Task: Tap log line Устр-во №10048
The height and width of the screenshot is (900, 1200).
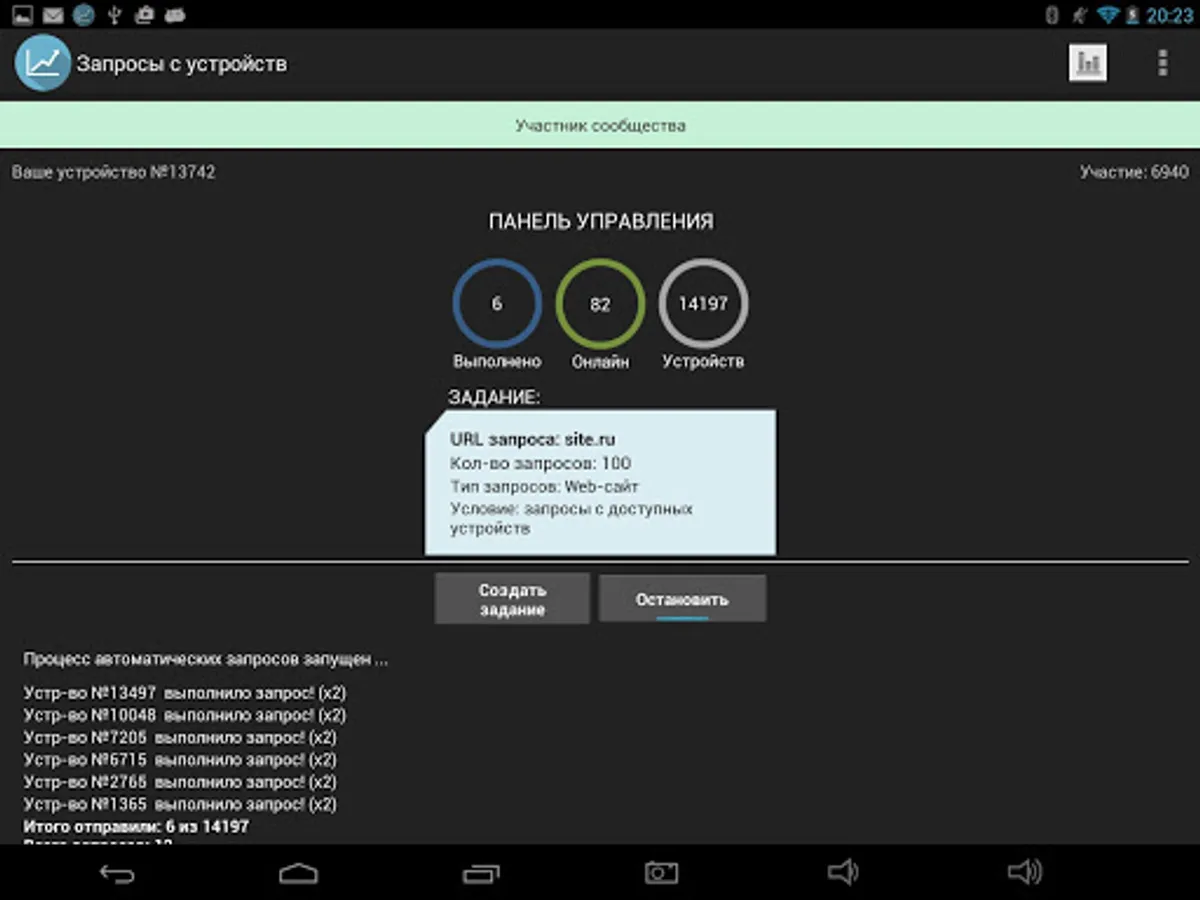Action: [x=185, y=715]
